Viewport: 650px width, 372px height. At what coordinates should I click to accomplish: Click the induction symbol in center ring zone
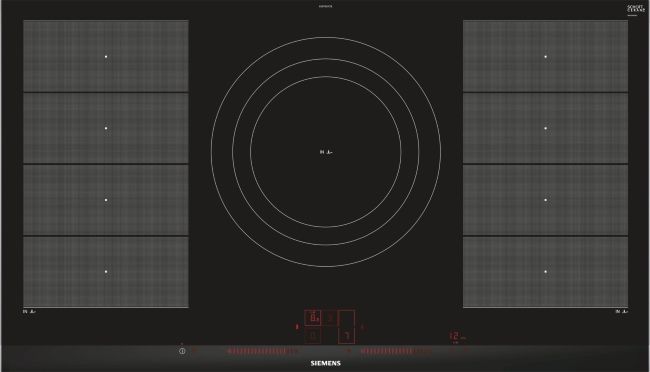coord(326,152)
